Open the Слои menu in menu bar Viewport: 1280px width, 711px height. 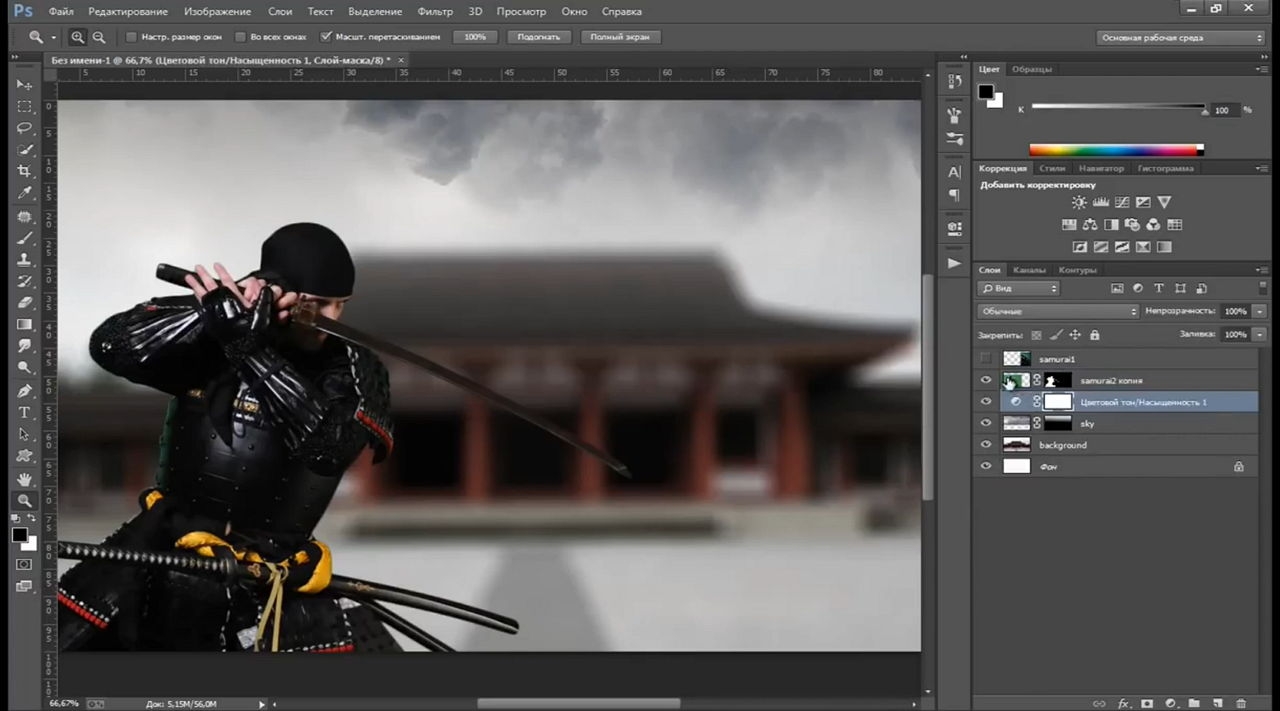280,11
